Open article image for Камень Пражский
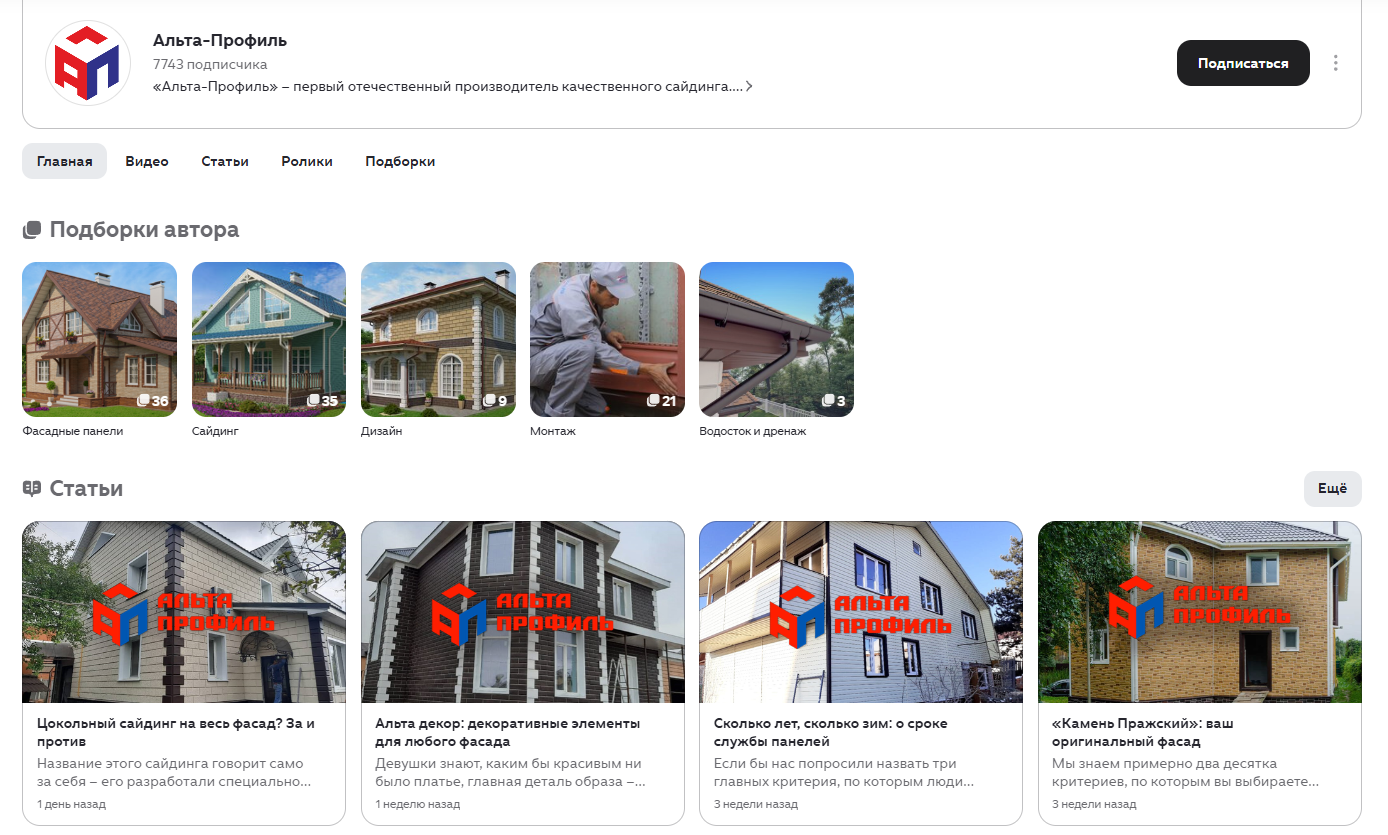This screenshot has height=835, width=1388. (1199, 612)
